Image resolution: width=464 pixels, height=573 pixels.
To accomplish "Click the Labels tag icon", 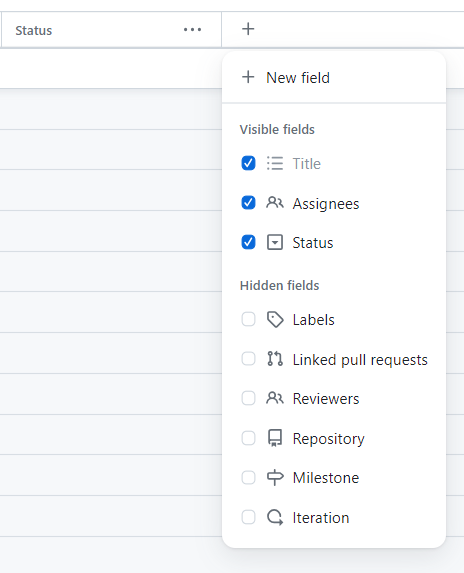I will (x=275, y=319).
